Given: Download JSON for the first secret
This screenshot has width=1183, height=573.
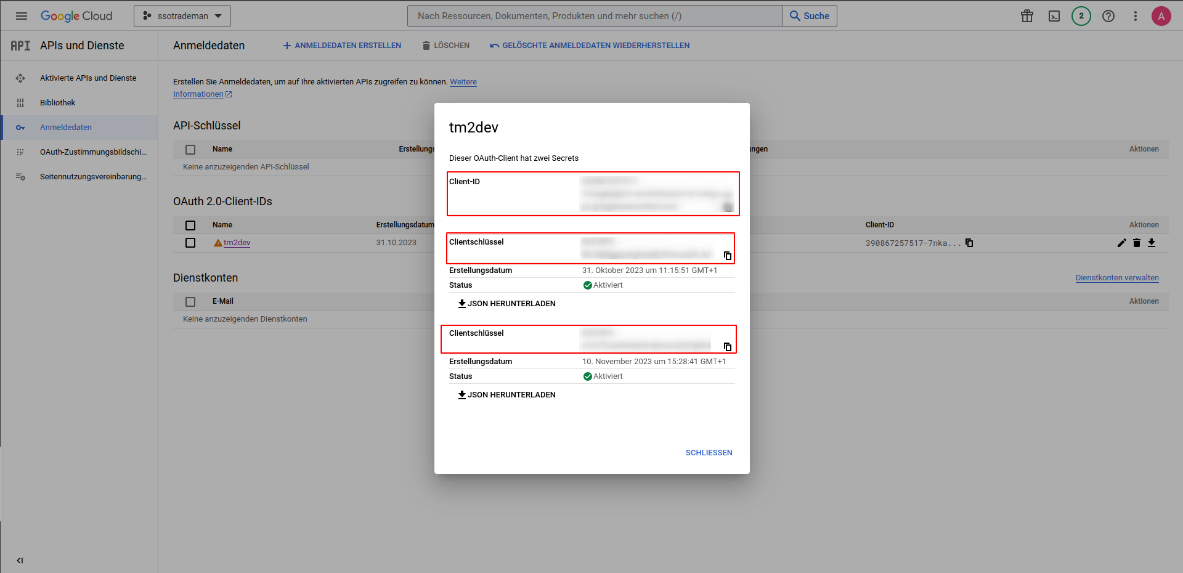Looking at the screenshot, I should tap(506, 303).
